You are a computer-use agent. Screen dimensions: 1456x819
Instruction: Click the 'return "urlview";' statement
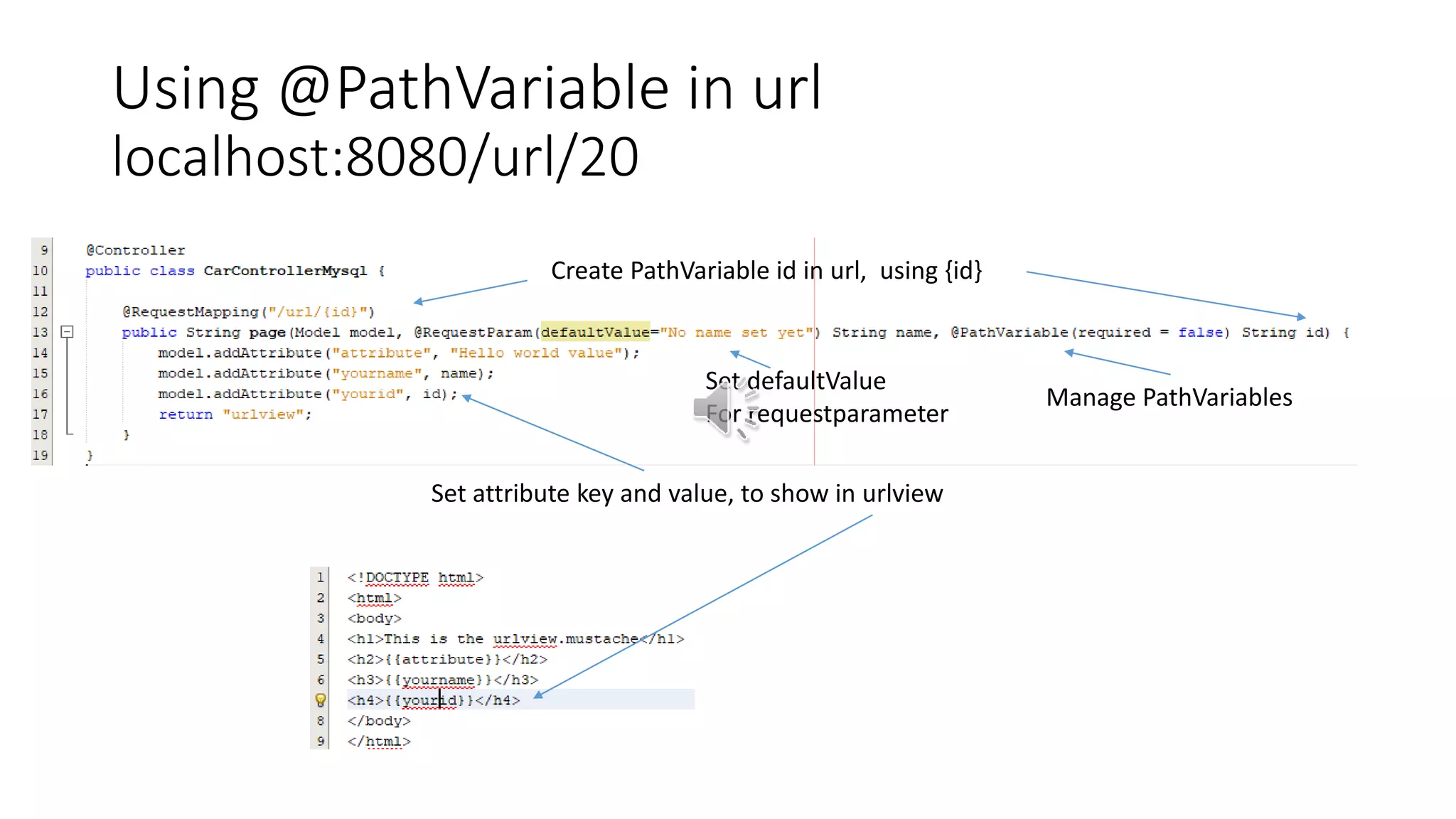[235, 414]
